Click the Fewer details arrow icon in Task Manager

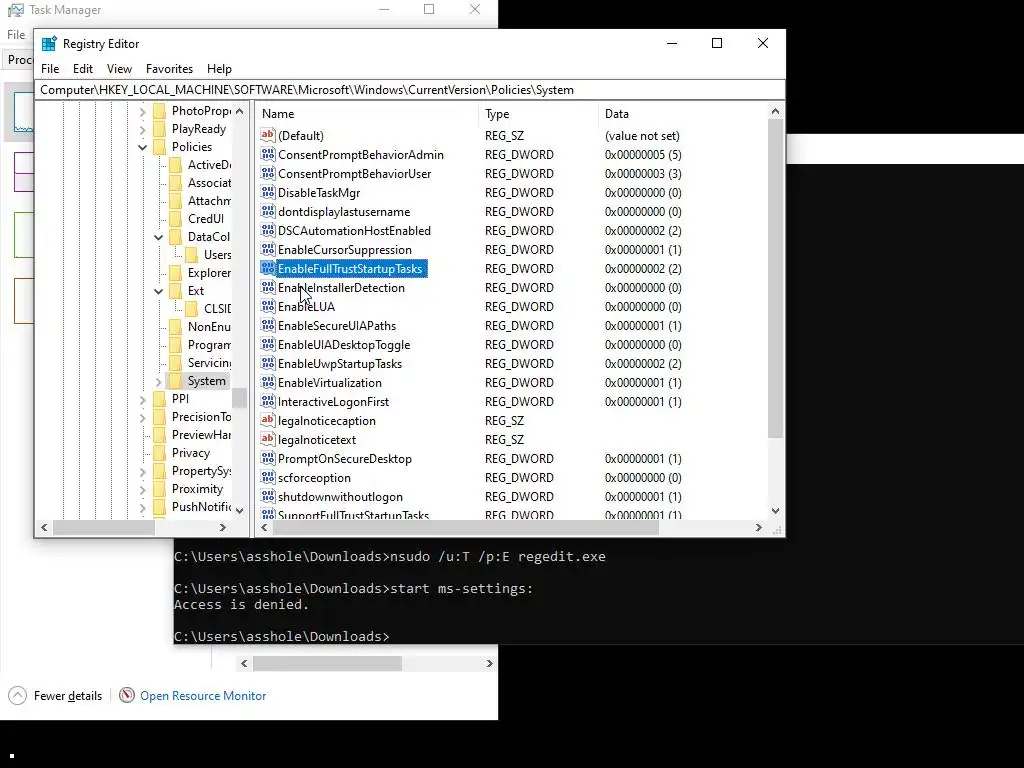point(18,696)
